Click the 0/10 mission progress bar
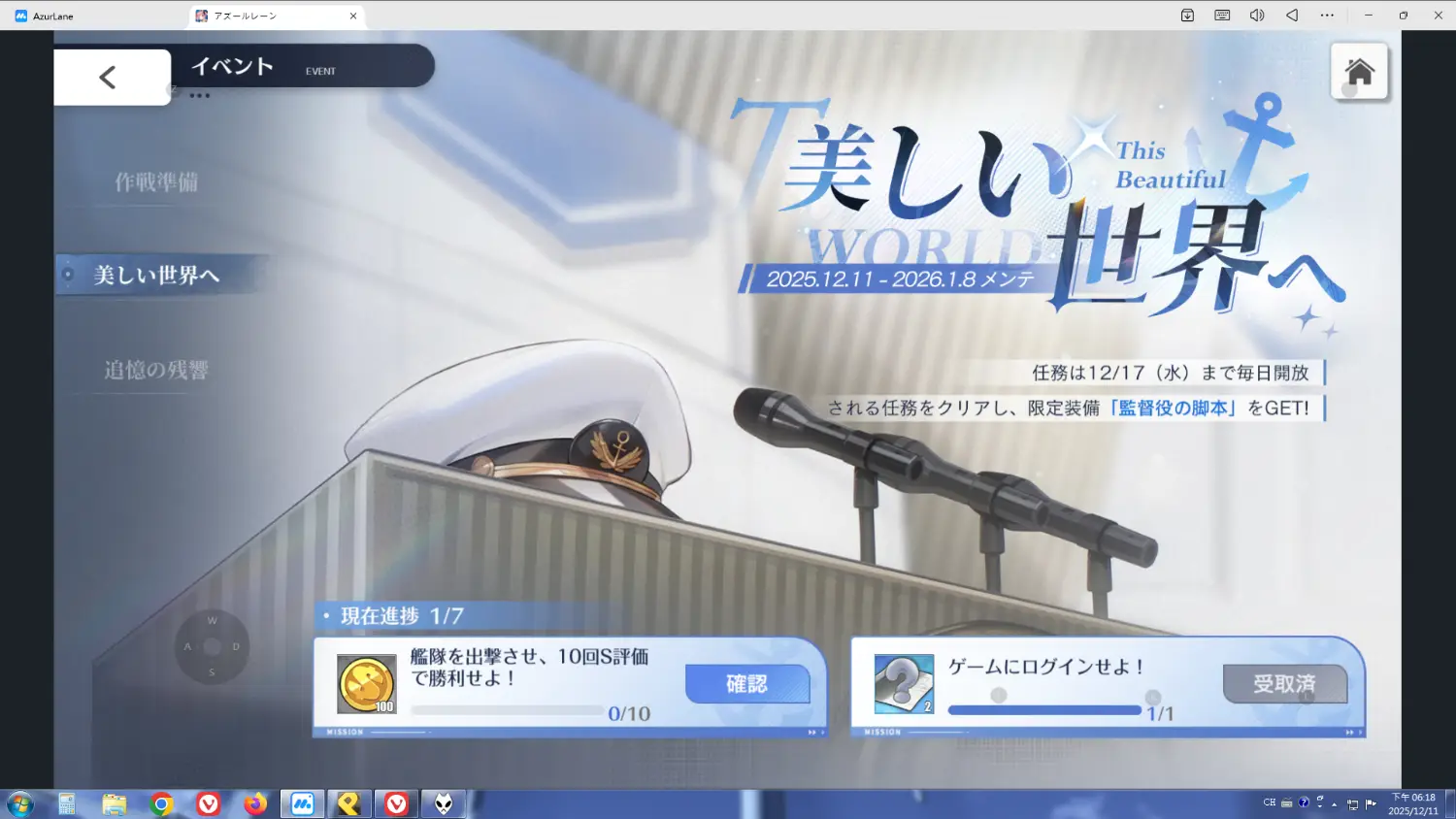 click(507, 710)
